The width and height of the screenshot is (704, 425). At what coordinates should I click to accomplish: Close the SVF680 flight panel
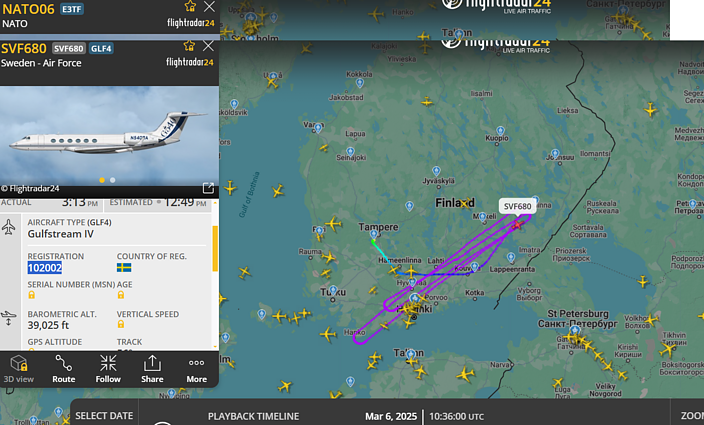(x=208, y=46)
